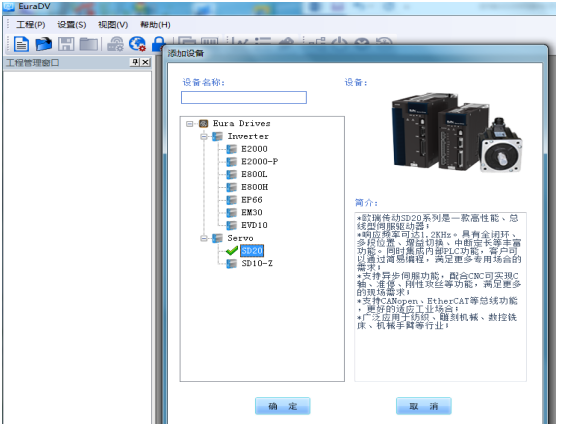Viewport: 561px width, 425px height.
Task: Click the 确定 confirm button
Action: pyautogui.click(x=283, y=406)
